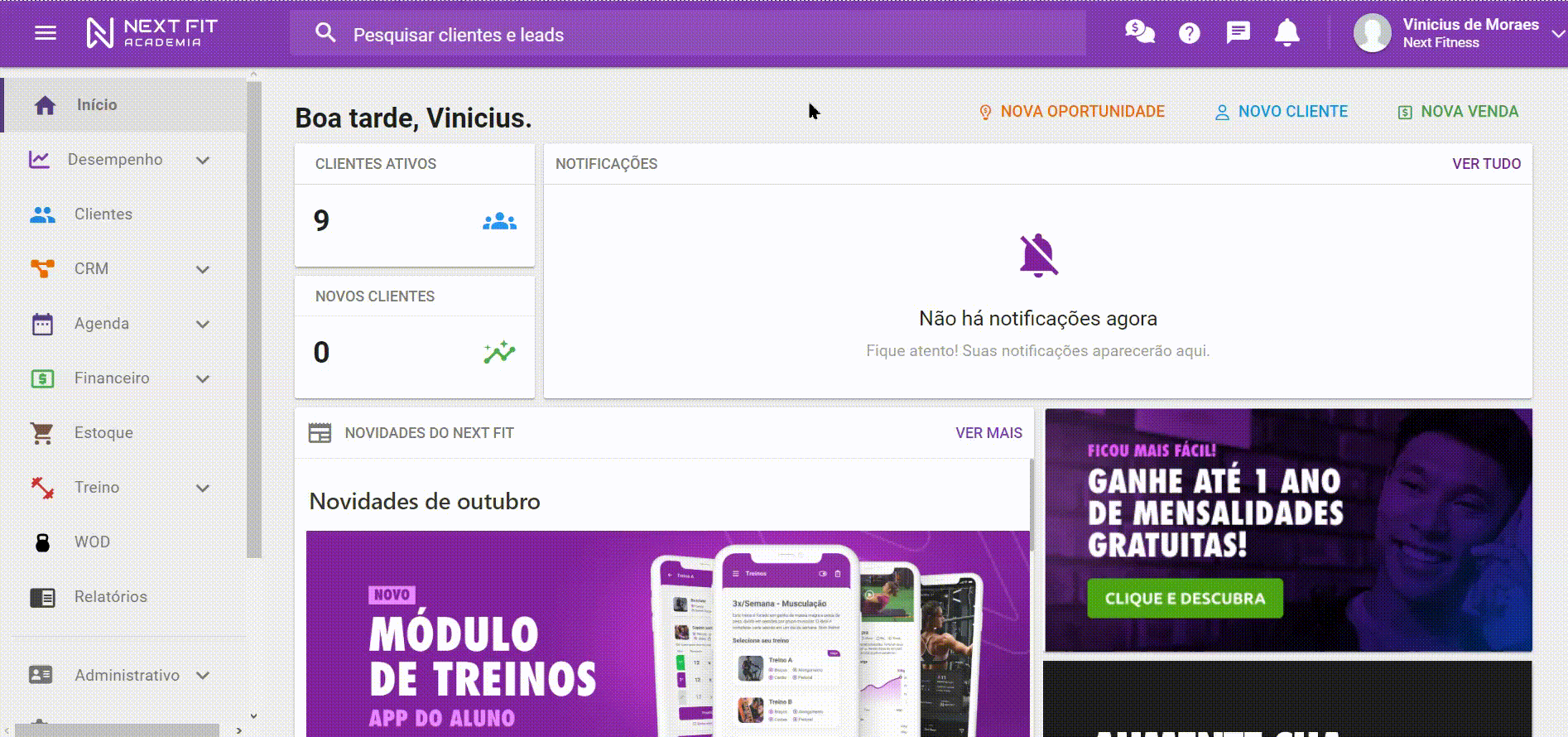Screen dimensions: 1568x737
Task: Open the messages chat icon
Action: click(1238, 33)
